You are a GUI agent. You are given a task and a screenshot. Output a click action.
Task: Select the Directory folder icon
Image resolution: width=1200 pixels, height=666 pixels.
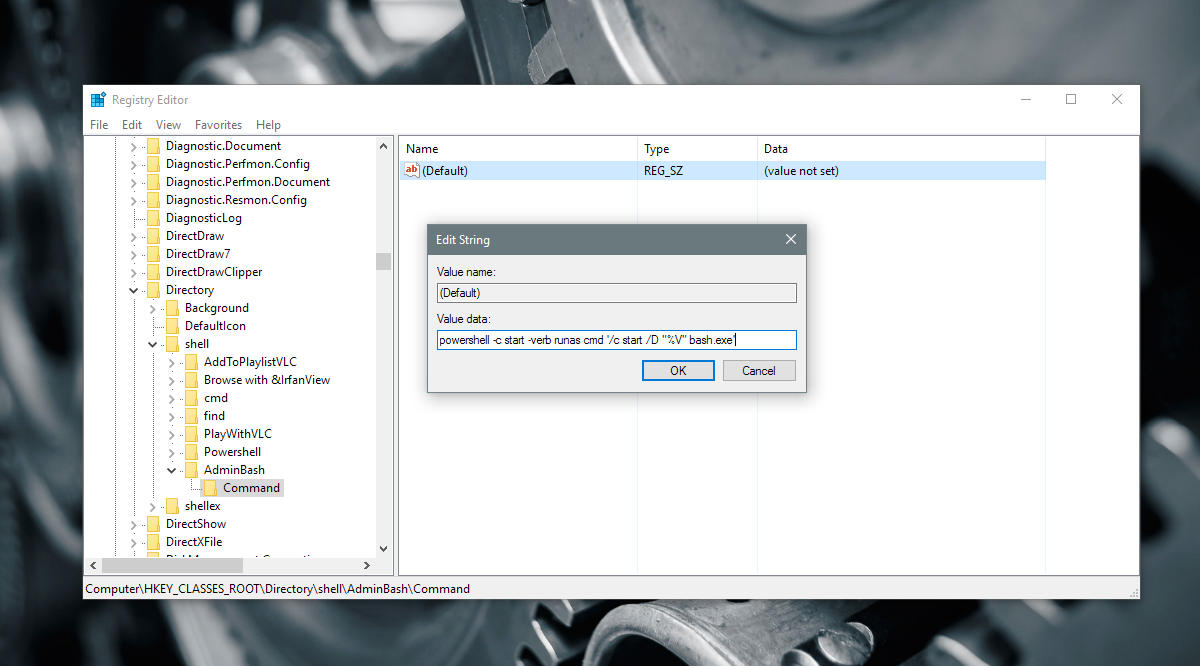(x=153, y=290)
